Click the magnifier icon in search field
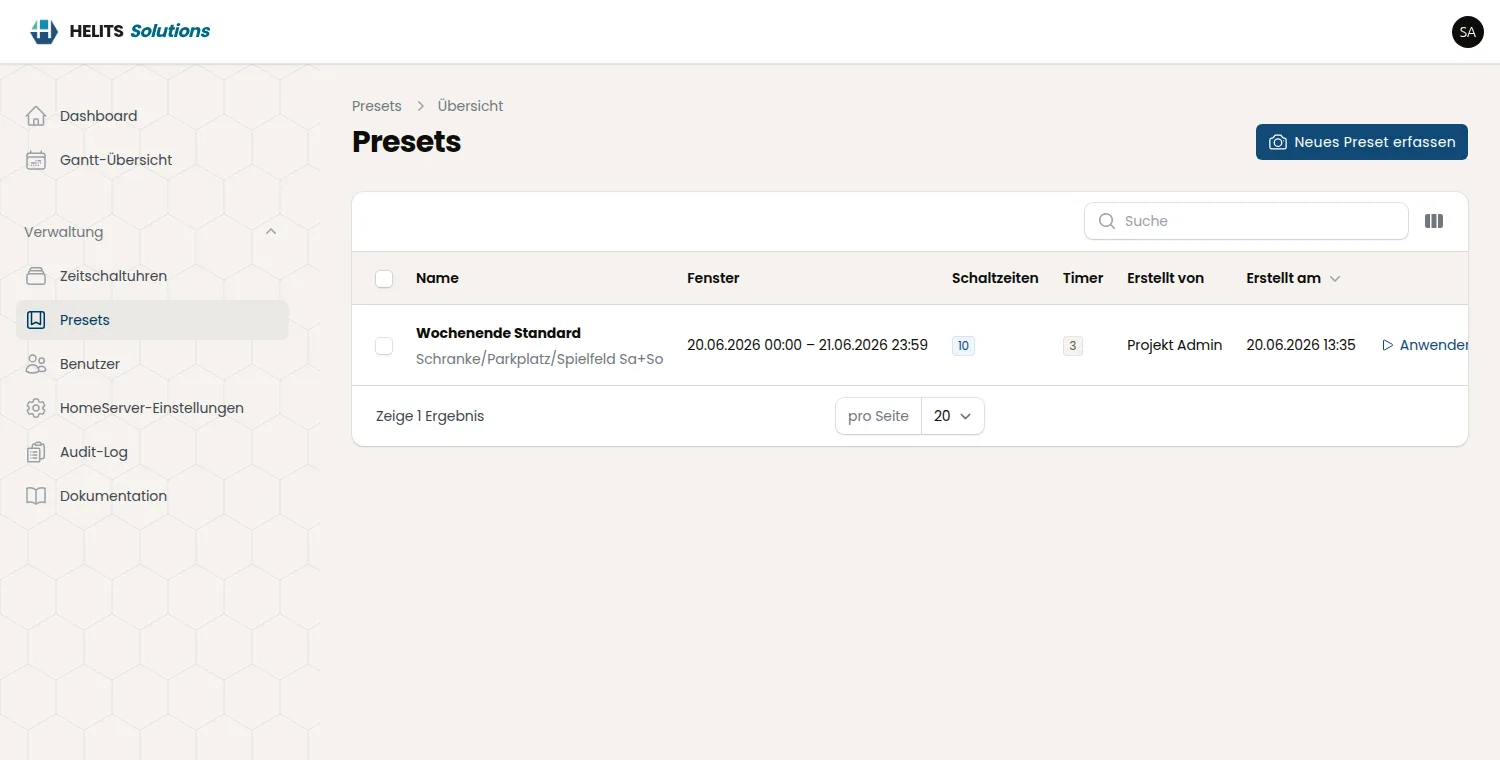Screen dimensions: 1500x760 [1106, 221]
